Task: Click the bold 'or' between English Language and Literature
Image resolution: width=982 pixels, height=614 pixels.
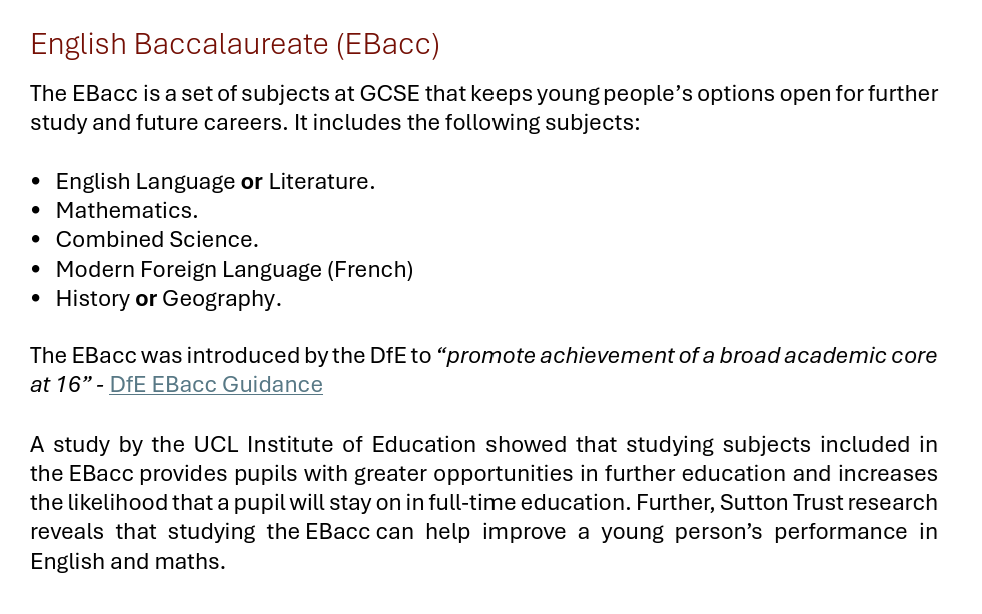Action: [x=252, y=182]
